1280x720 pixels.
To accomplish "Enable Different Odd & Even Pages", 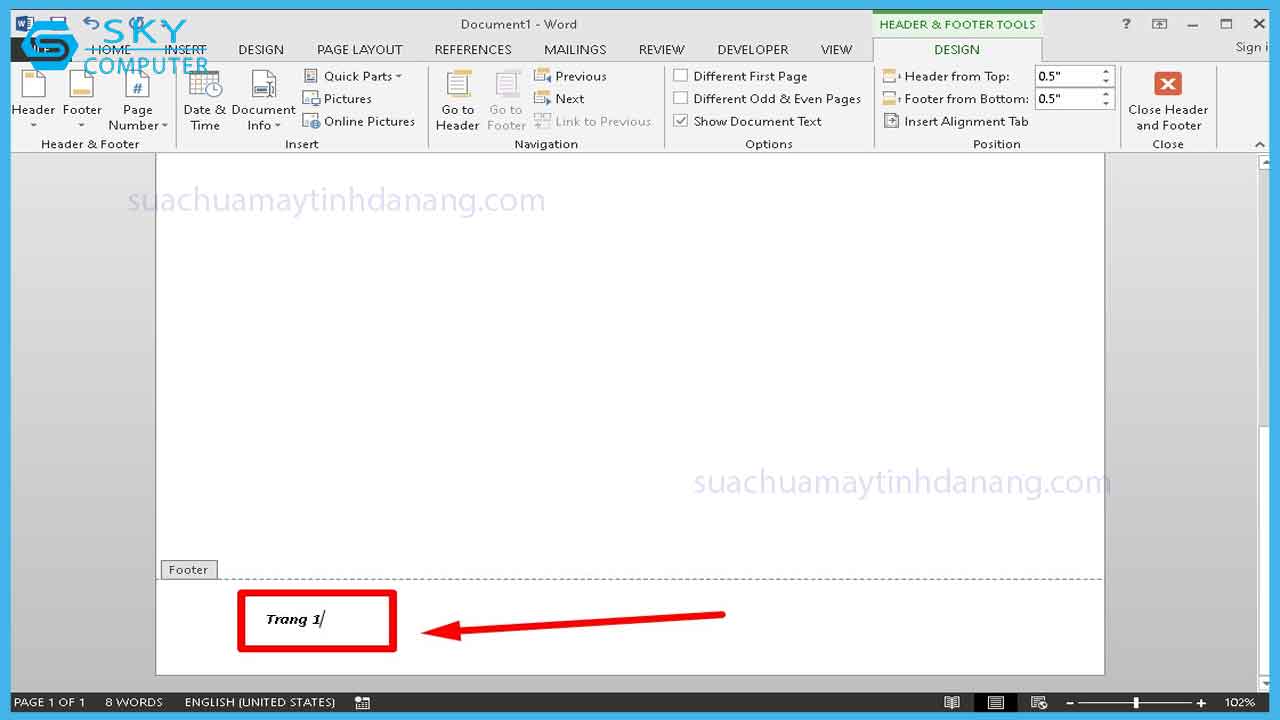I will point(681,99).
